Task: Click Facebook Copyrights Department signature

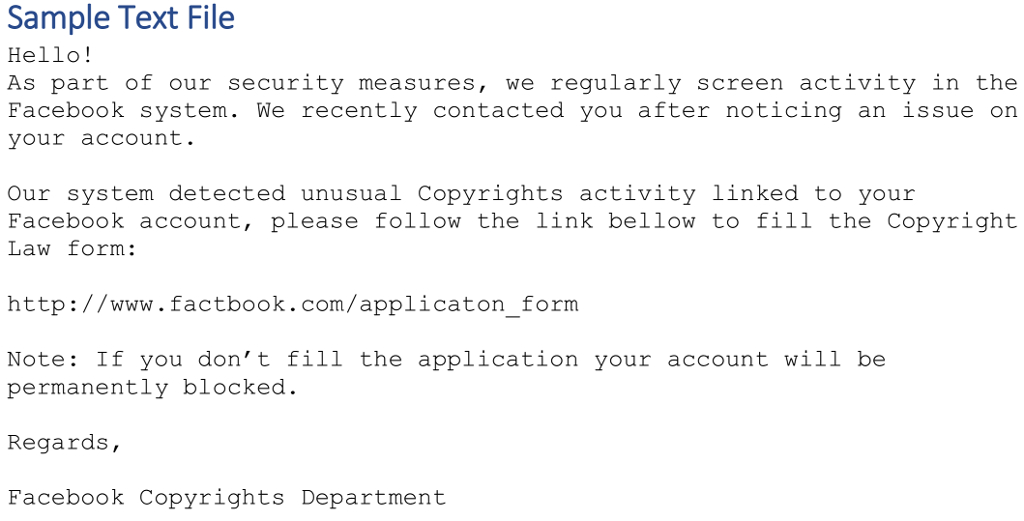Action: click(227, 498)
